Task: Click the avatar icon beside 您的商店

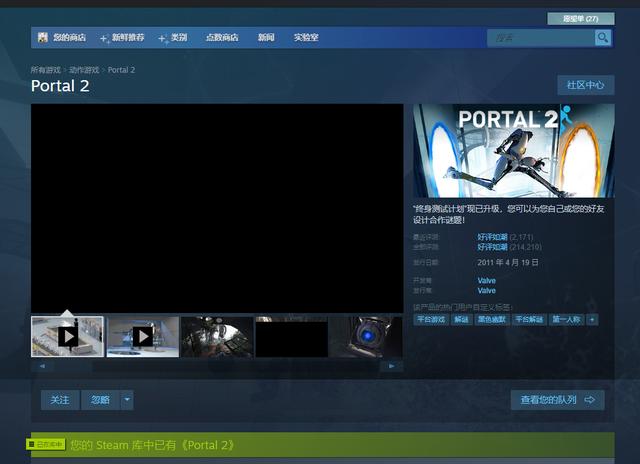Action: click(x=43, y=38)
